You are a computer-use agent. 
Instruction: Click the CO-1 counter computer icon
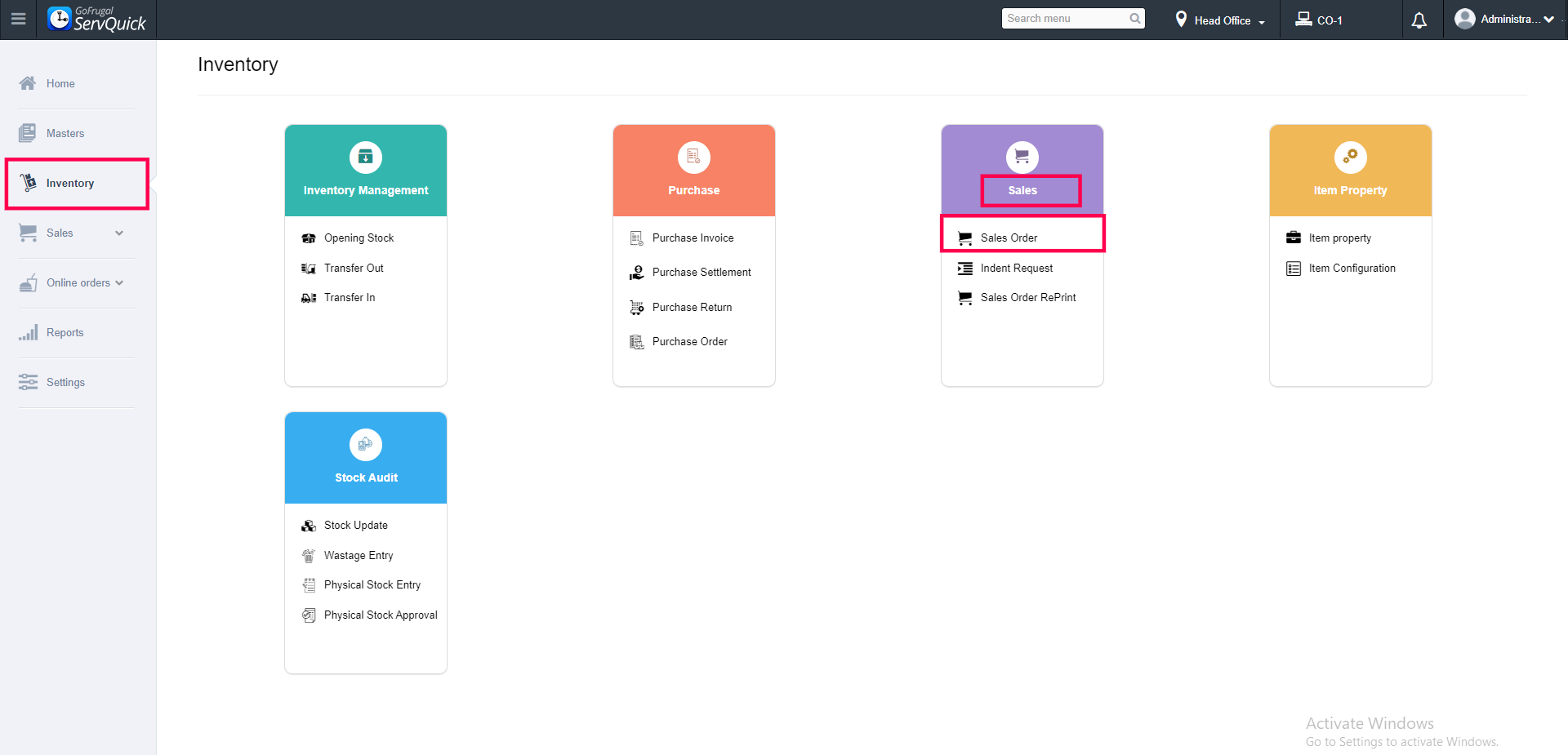(x=1303, y=19)
